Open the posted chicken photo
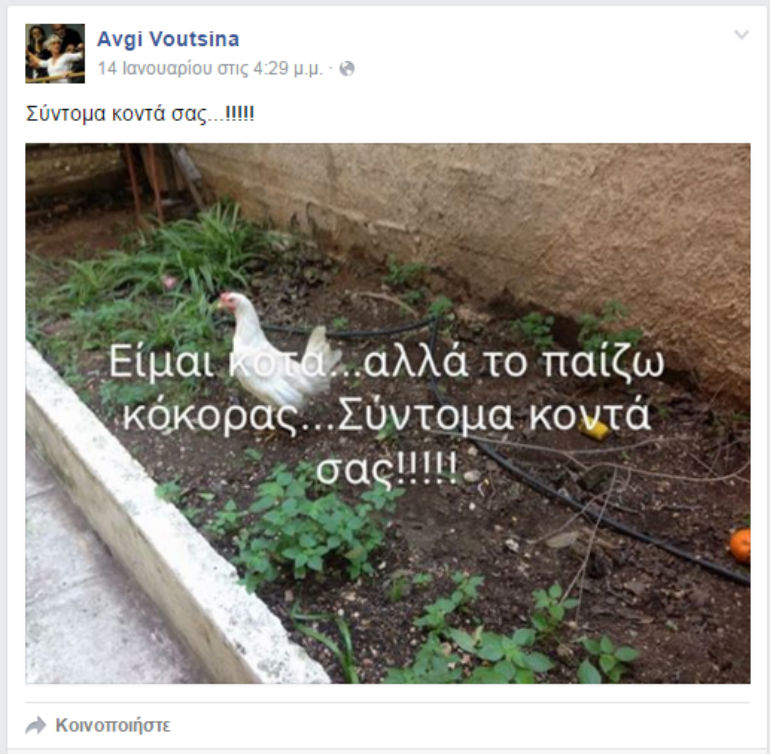Image resolution: width=770 pixels, height=754 pixels. [x=388, y=413]
